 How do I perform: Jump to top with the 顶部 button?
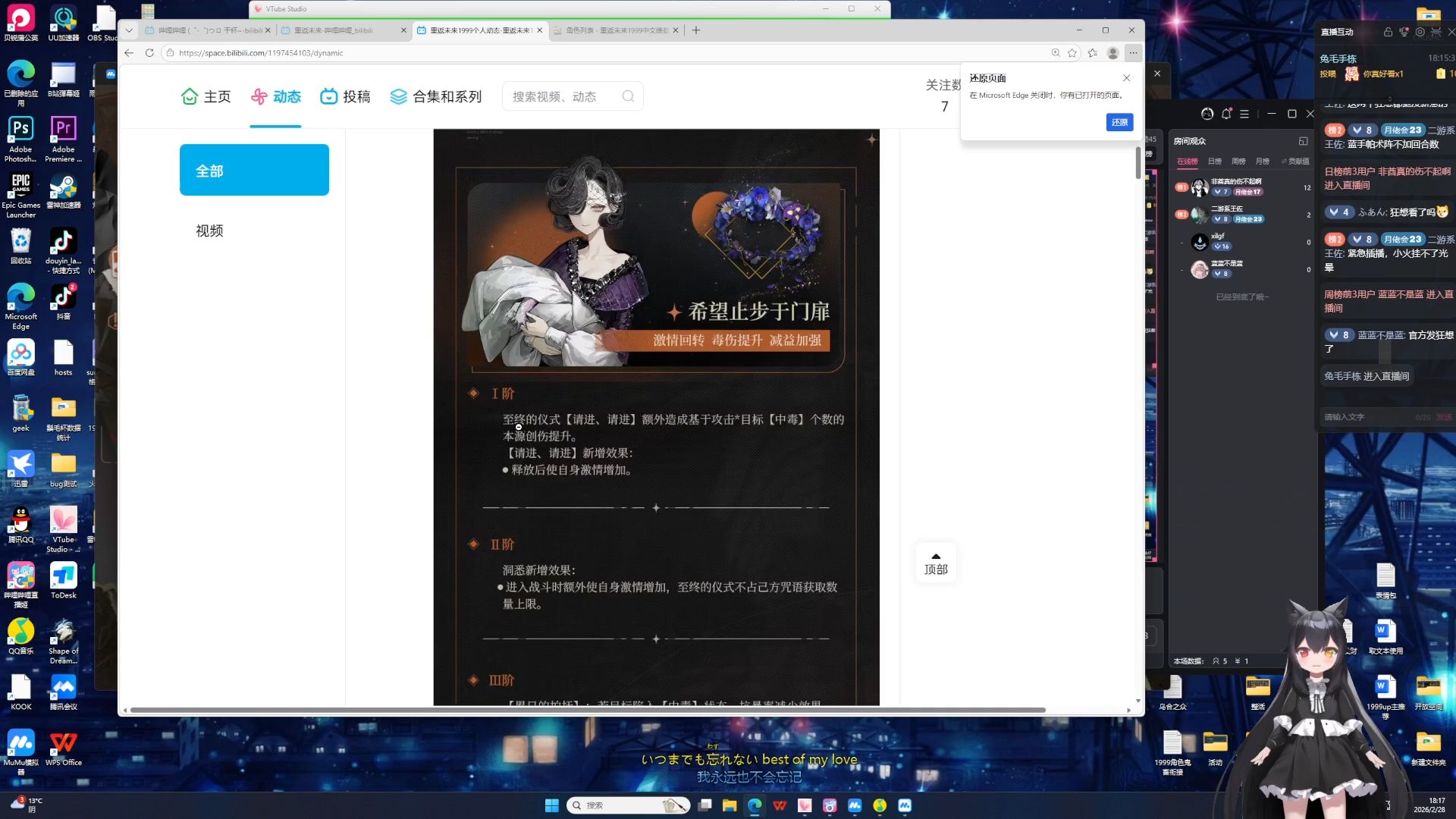(x=936, y=563)
